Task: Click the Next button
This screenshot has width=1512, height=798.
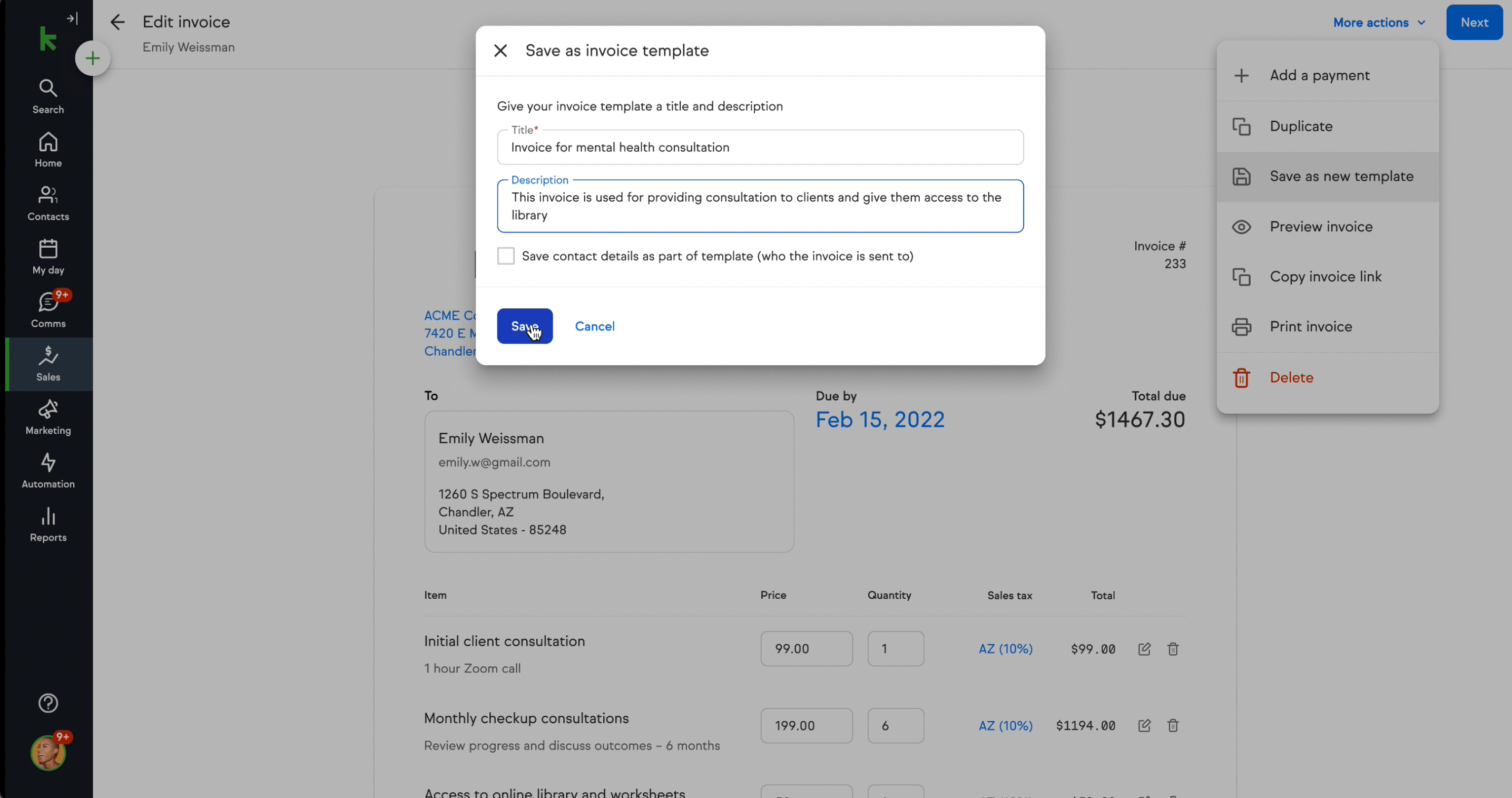Action: tap(1474, 22)
